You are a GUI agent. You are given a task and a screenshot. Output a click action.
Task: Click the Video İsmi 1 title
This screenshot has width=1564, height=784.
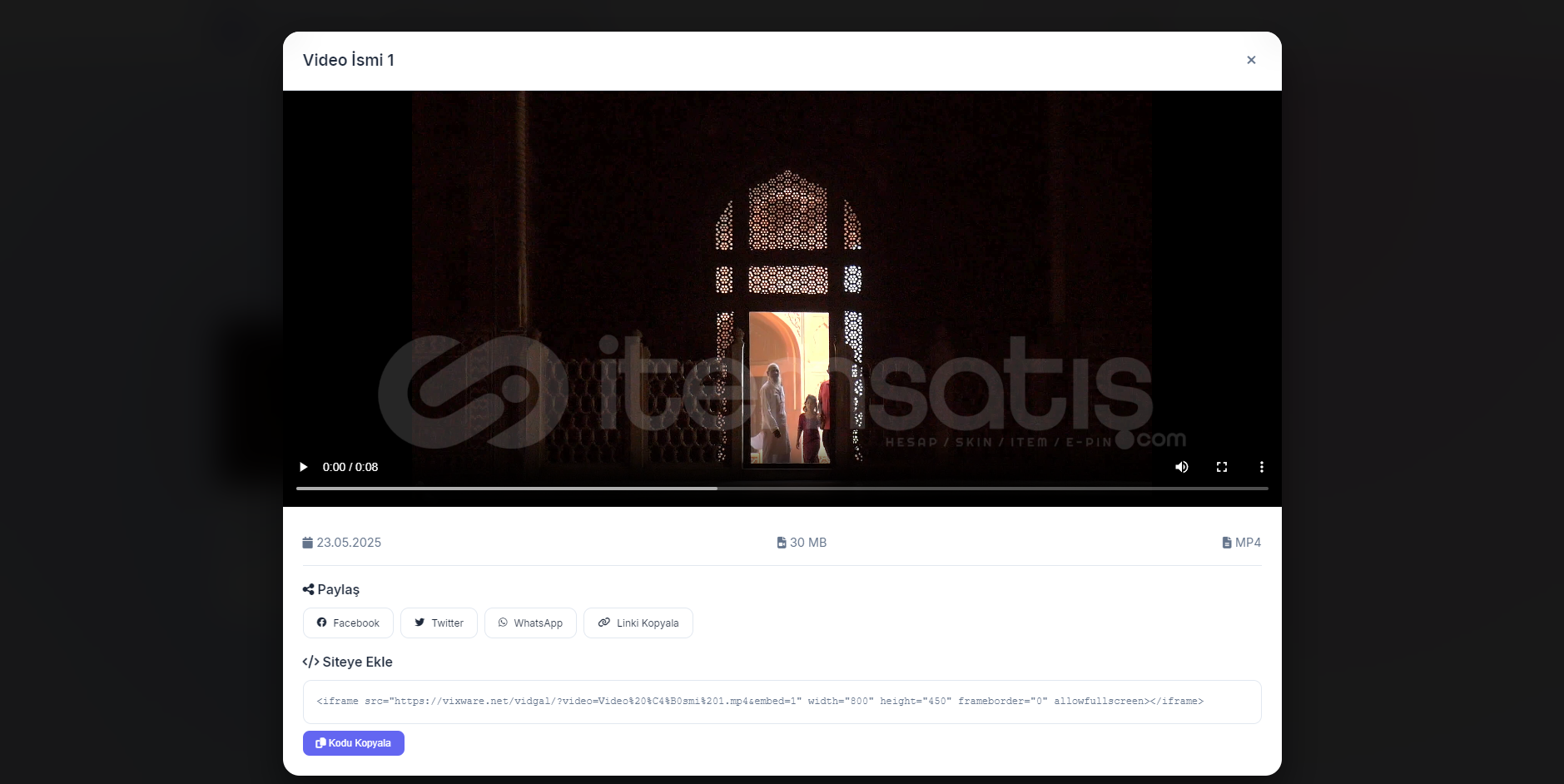coord(349,60)
